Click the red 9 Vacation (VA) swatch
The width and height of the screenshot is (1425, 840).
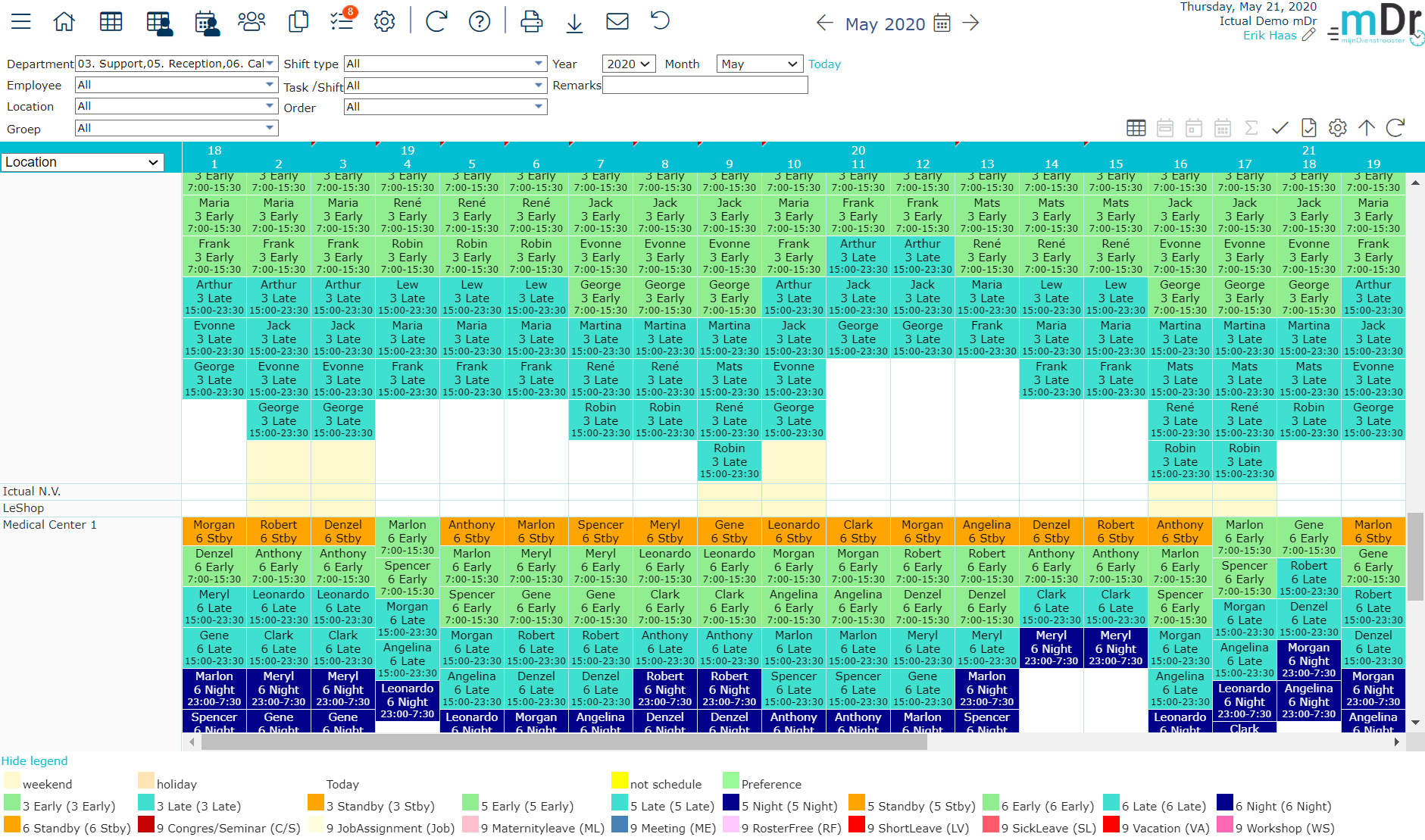[x=1111, y=824]
